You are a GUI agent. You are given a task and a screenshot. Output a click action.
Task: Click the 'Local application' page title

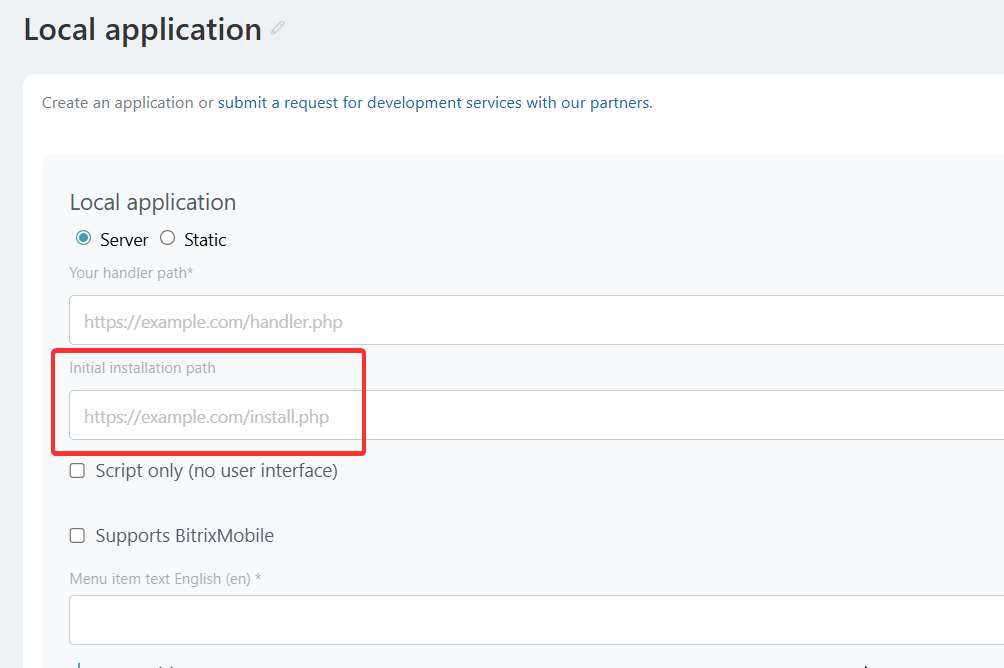143,30
